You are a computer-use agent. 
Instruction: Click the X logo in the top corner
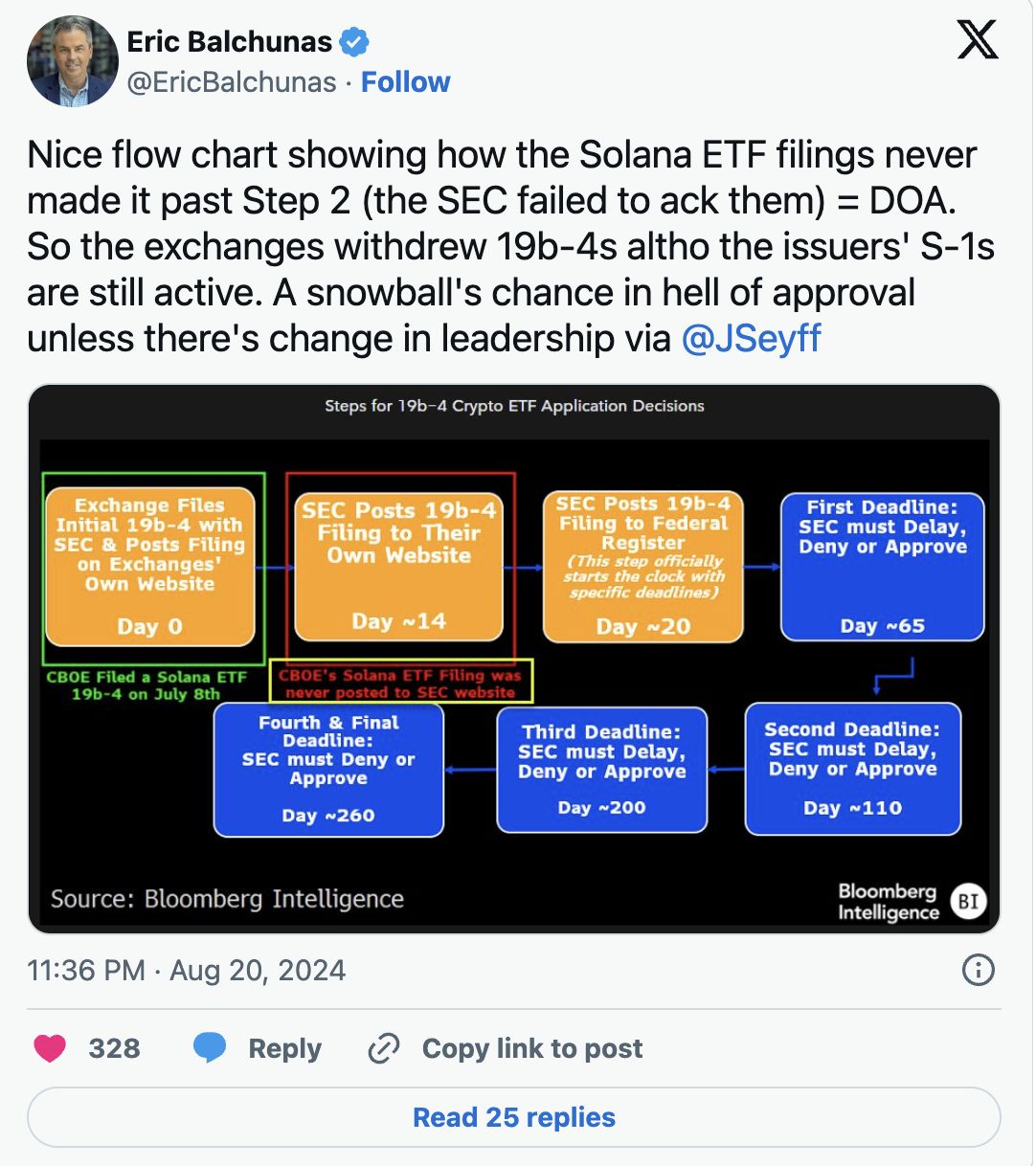[x=979, y=40]
